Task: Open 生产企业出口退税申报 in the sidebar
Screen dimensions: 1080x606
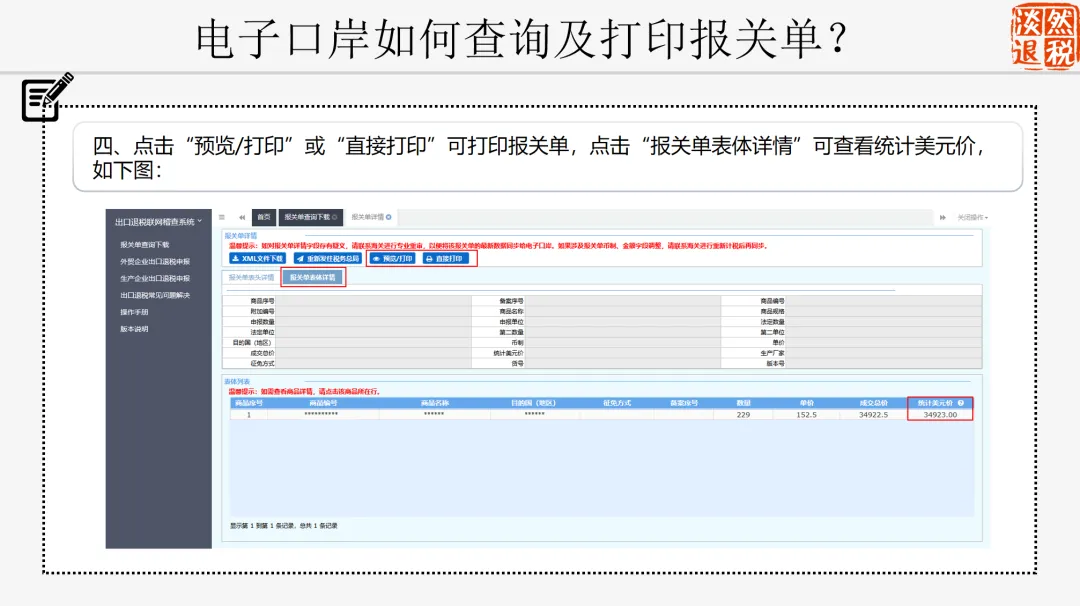Action: coord(155,278)
